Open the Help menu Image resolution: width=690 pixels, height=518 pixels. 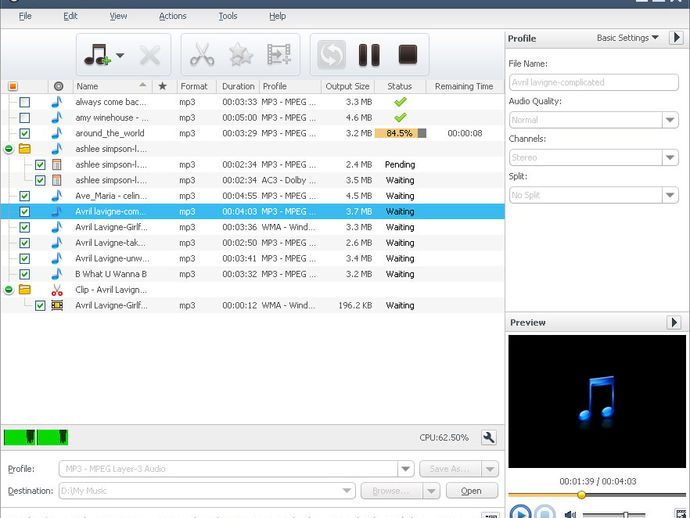[x=278, y=16]
